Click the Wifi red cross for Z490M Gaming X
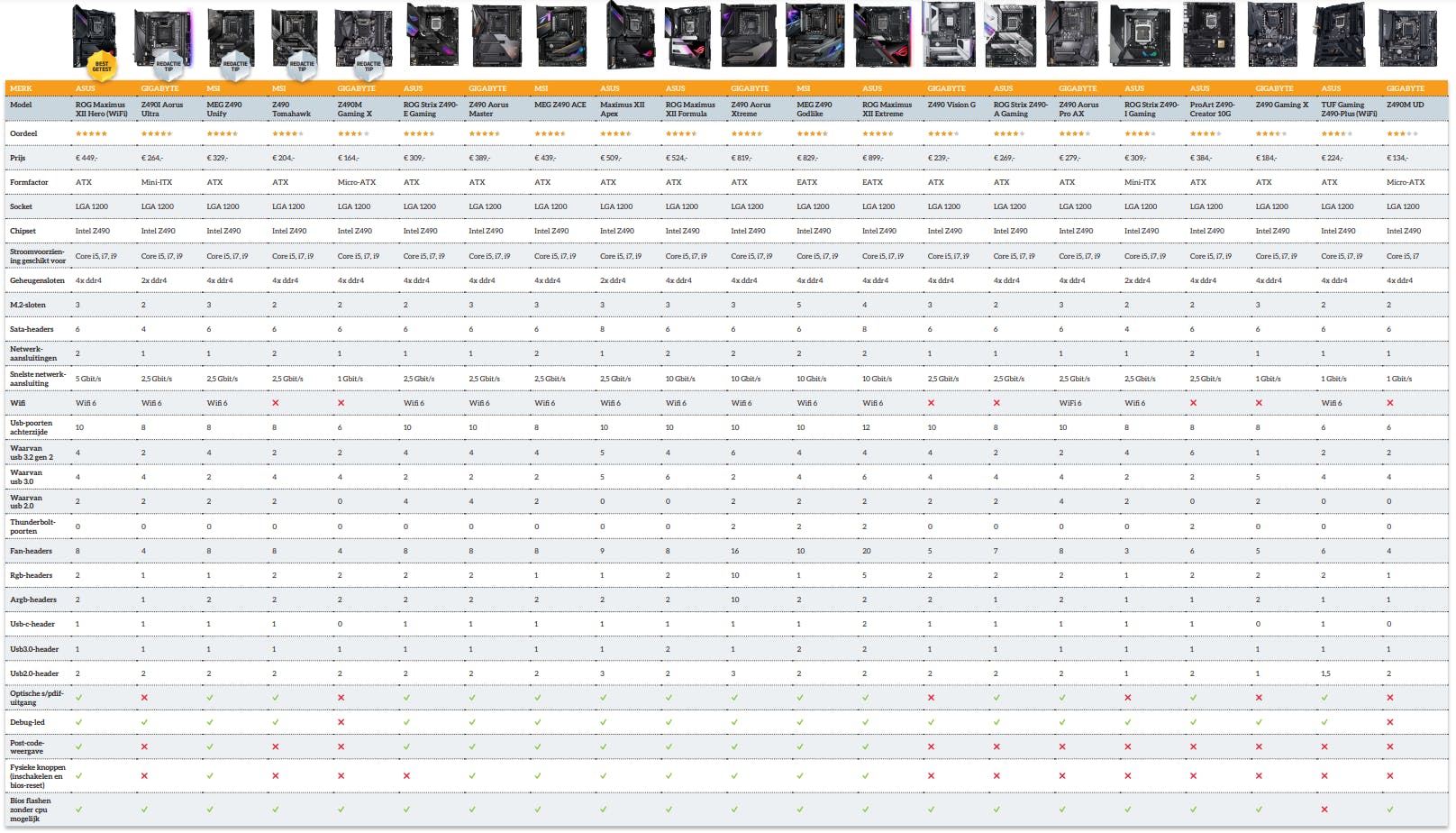The image size is (1456, 833). pyautogui.click(x=341, y=403)
